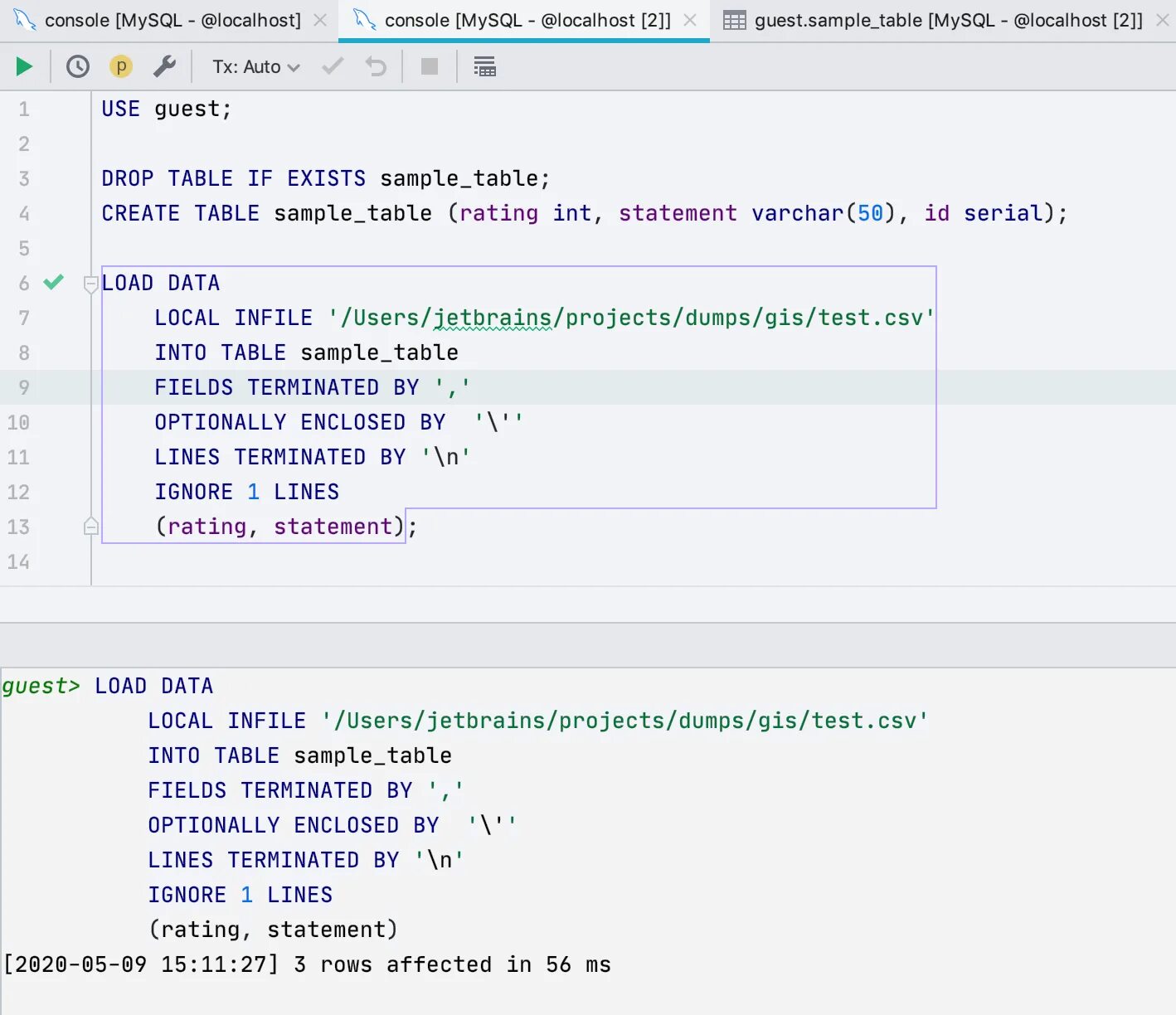Open the Tx: Auto transaction mode dropdown
Screen dimensions: 1176x1015
[x=255, y=67]
